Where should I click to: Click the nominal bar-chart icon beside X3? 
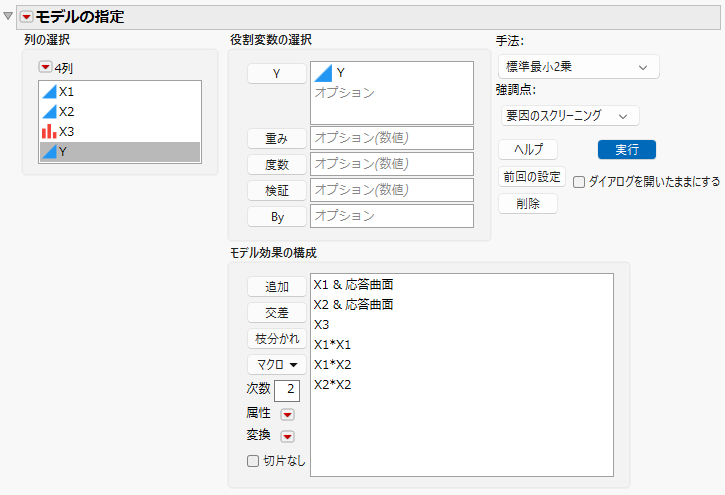[x=49, y=131]
